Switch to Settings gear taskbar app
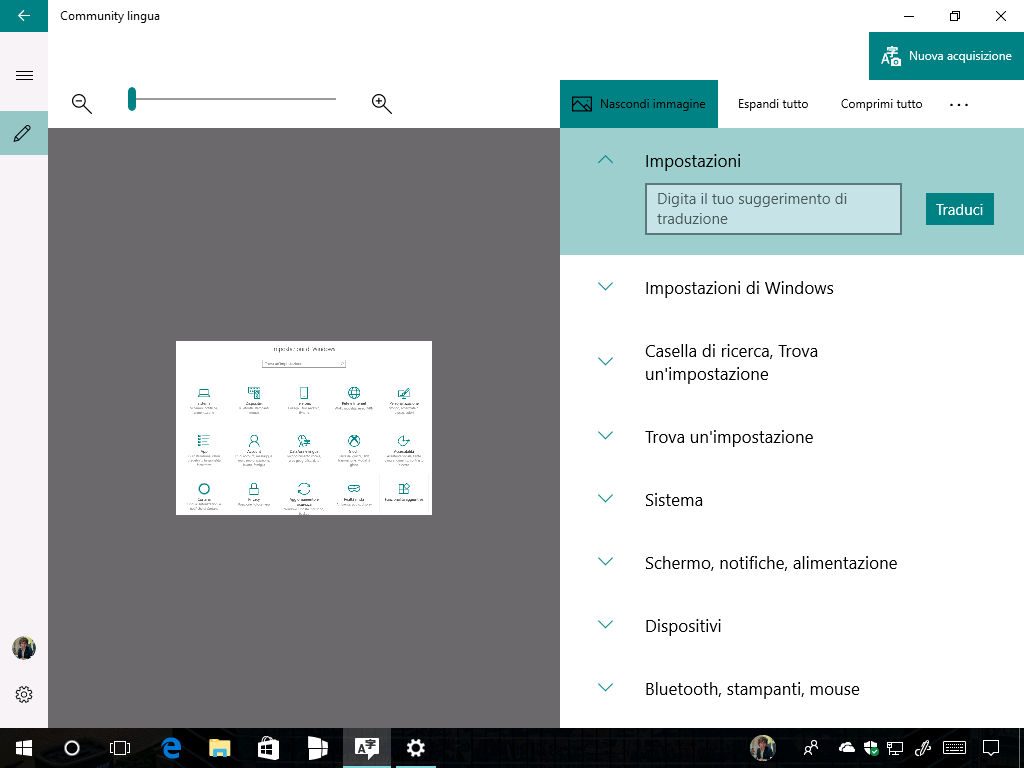 tap(415, 748)
